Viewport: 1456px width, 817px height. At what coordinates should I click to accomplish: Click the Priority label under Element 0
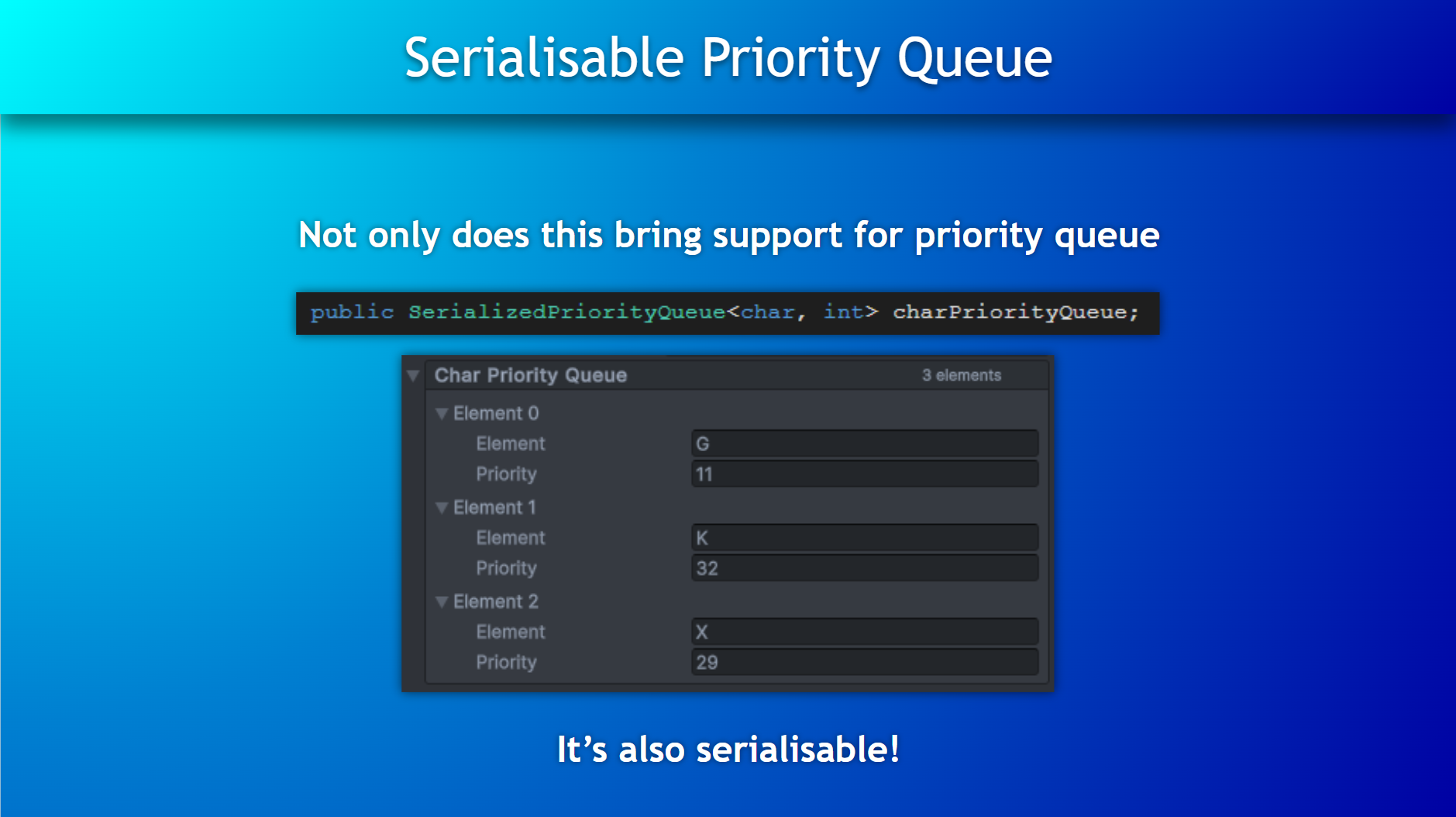506,474
